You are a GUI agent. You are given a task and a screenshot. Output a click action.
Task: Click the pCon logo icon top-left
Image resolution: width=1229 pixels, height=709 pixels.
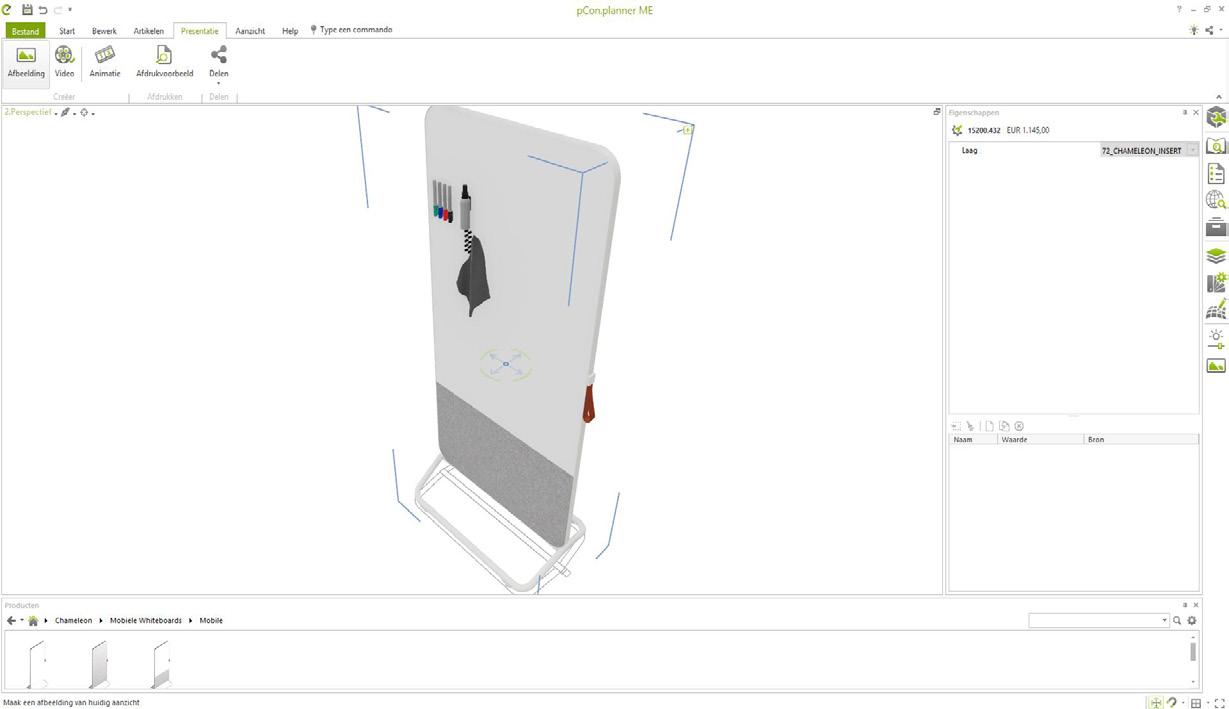click(x=8, y=9)
